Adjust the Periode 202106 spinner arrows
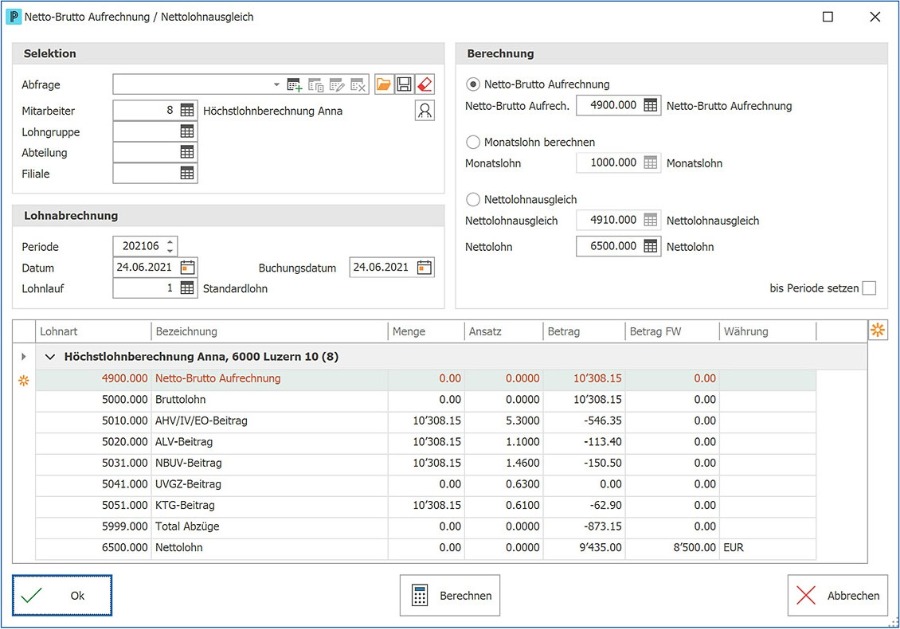 pos(170,246)
